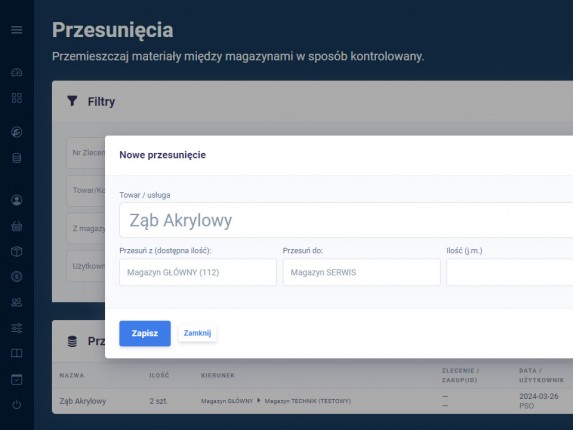Select the box package sidebar icon
The width and height of the screenshot is (573, 430).
pyautogui.click(x=16, y=251)
